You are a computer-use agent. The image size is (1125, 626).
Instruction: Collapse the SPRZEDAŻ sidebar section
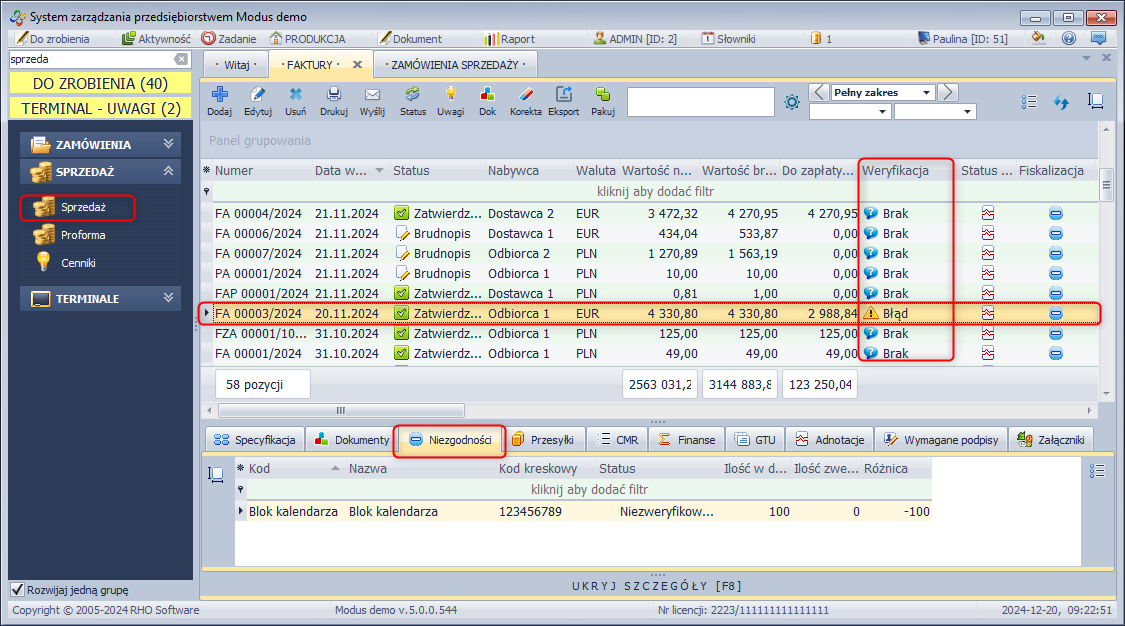pyautogui.click(x=169, y=172)
